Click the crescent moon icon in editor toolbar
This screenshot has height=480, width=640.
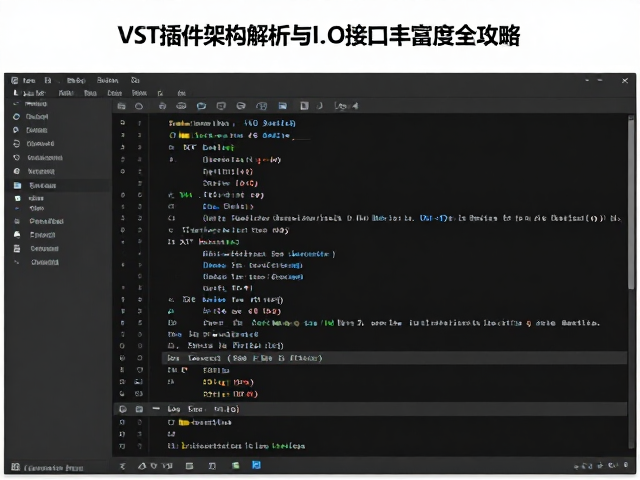click(320, 106)
